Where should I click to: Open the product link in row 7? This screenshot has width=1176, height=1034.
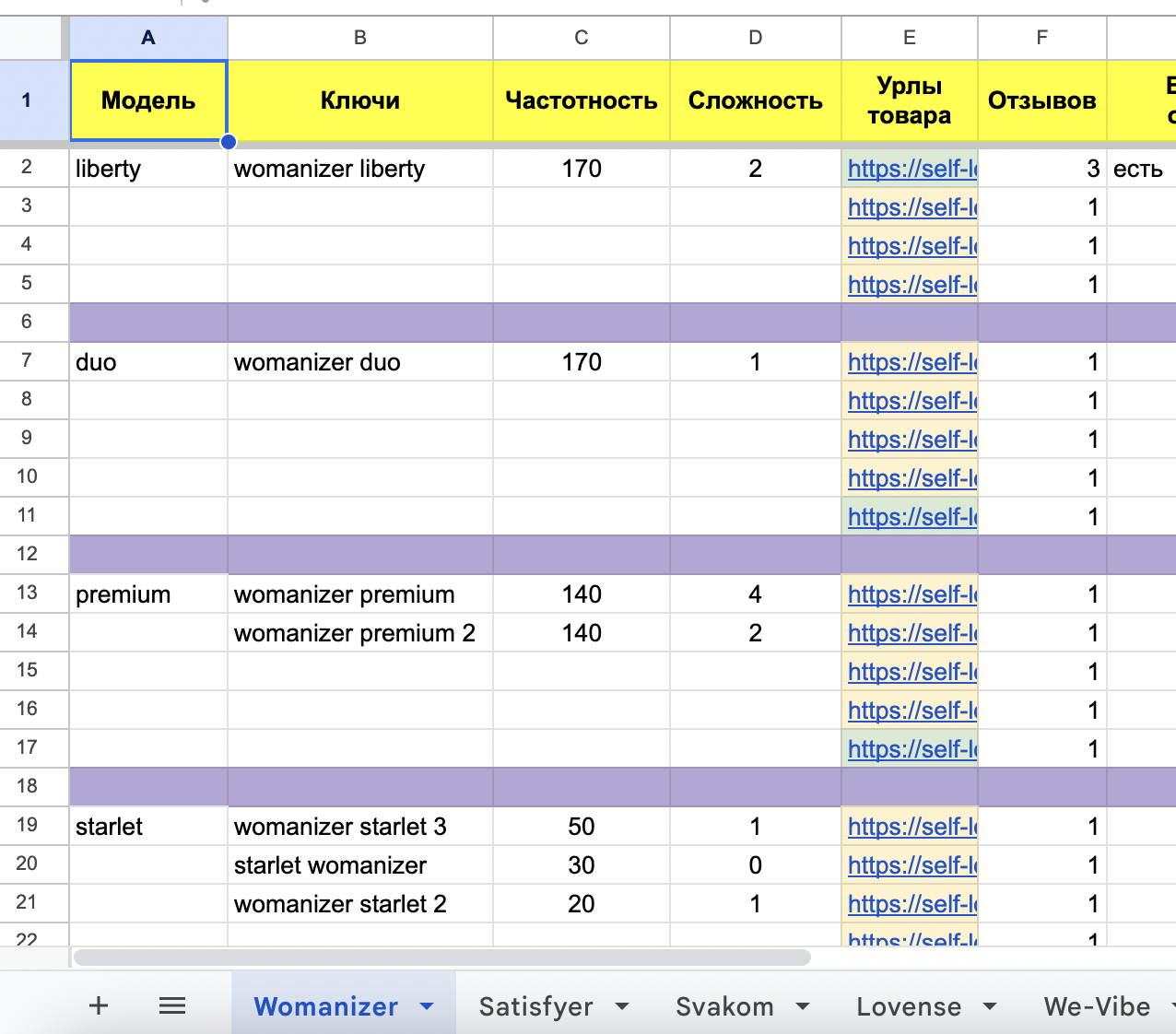pos(912,362)
